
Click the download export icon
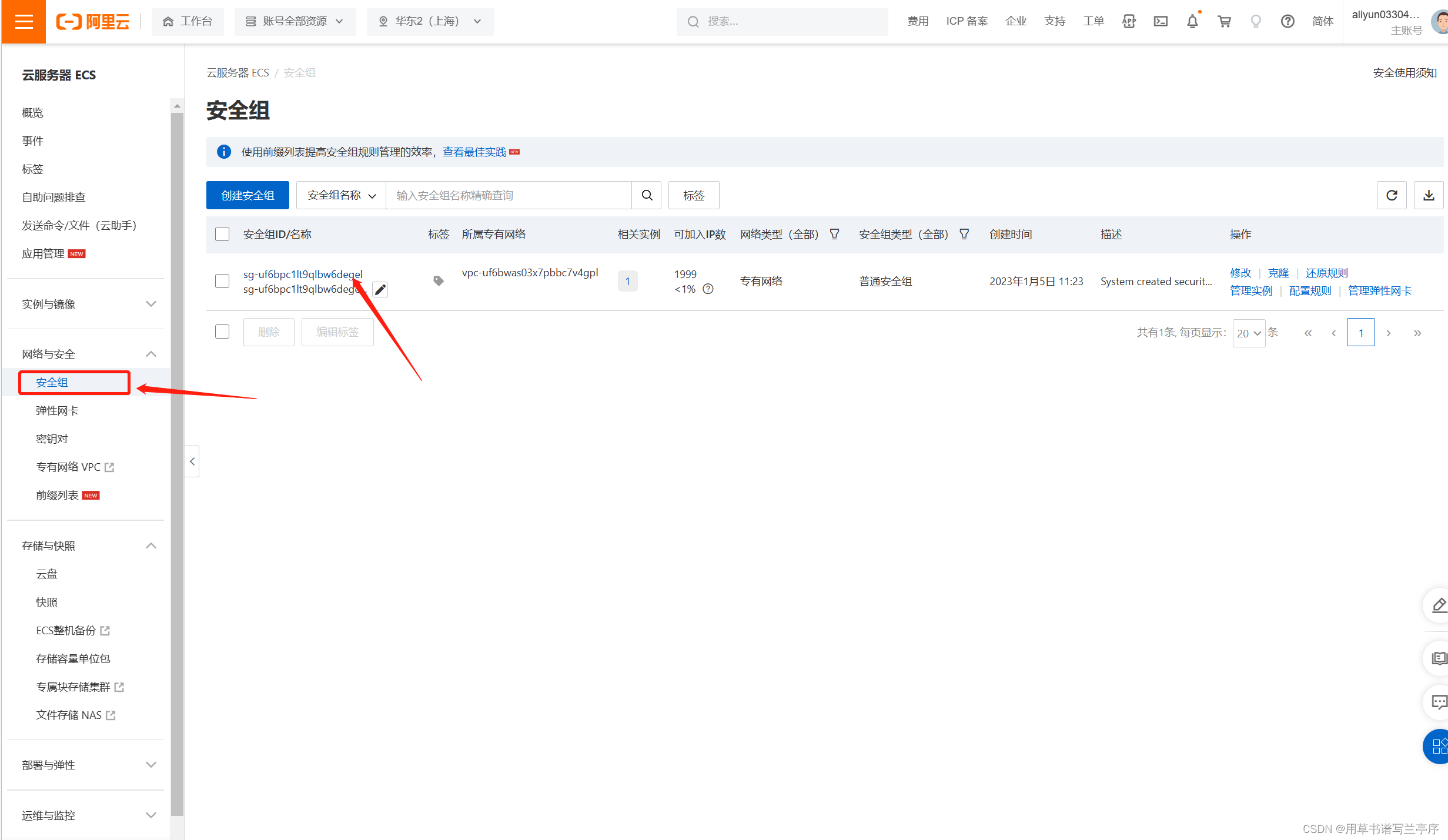[x=1428, y=195]
